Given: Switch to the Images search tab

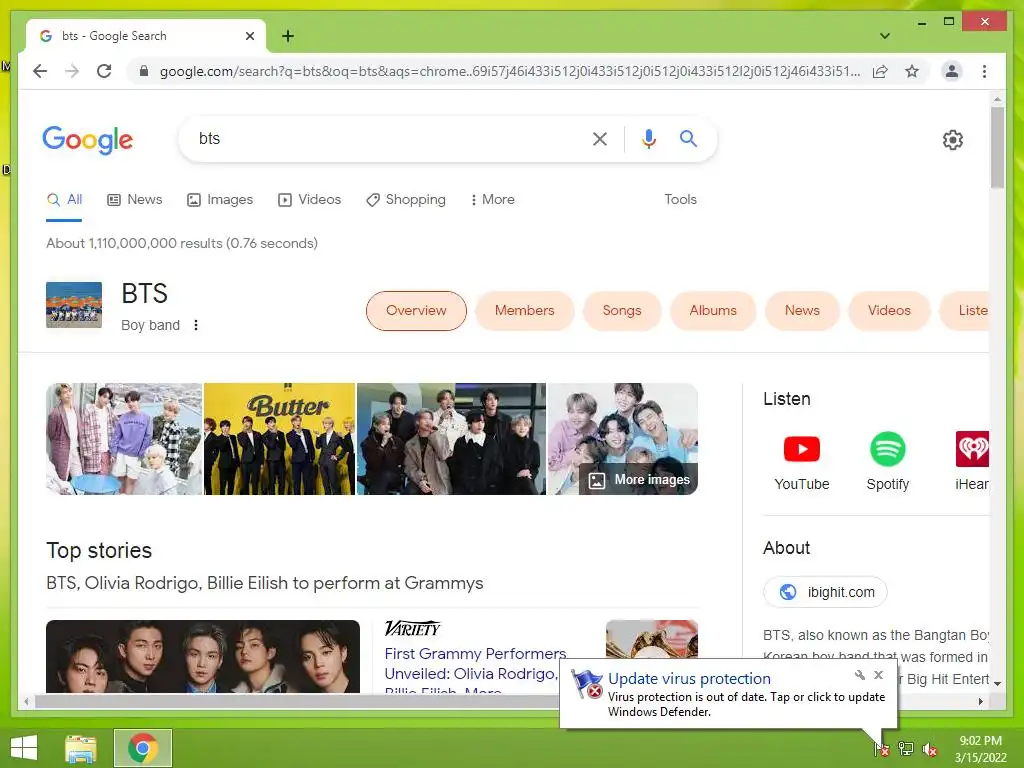Looking at the screenshot, I should point(220,200).
